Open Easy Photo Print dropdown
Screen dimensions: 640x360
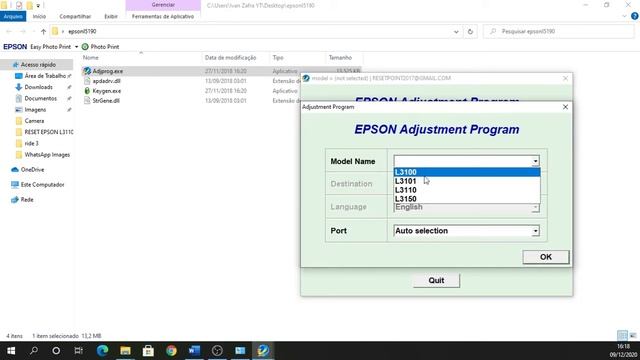click(76, 47)
